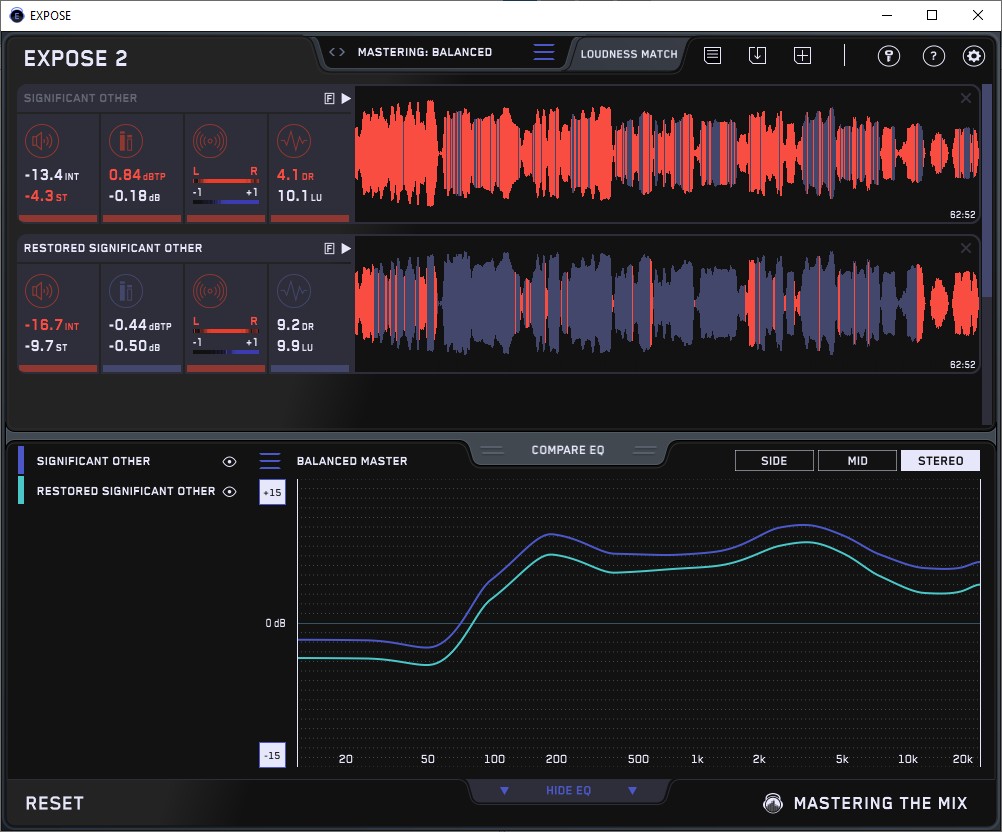Toggle Loudness Match
1002x832 pixels.
point(629,54)
